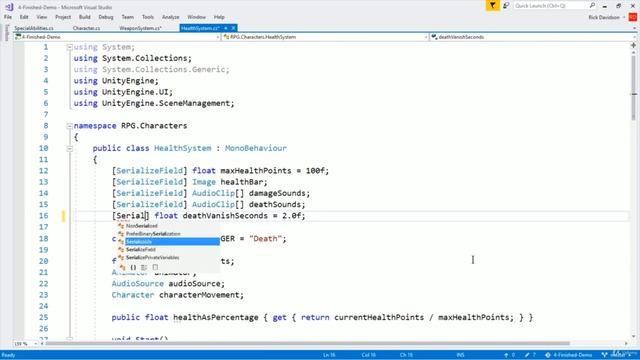Click the healthBar field on line 13

point(242,182)
